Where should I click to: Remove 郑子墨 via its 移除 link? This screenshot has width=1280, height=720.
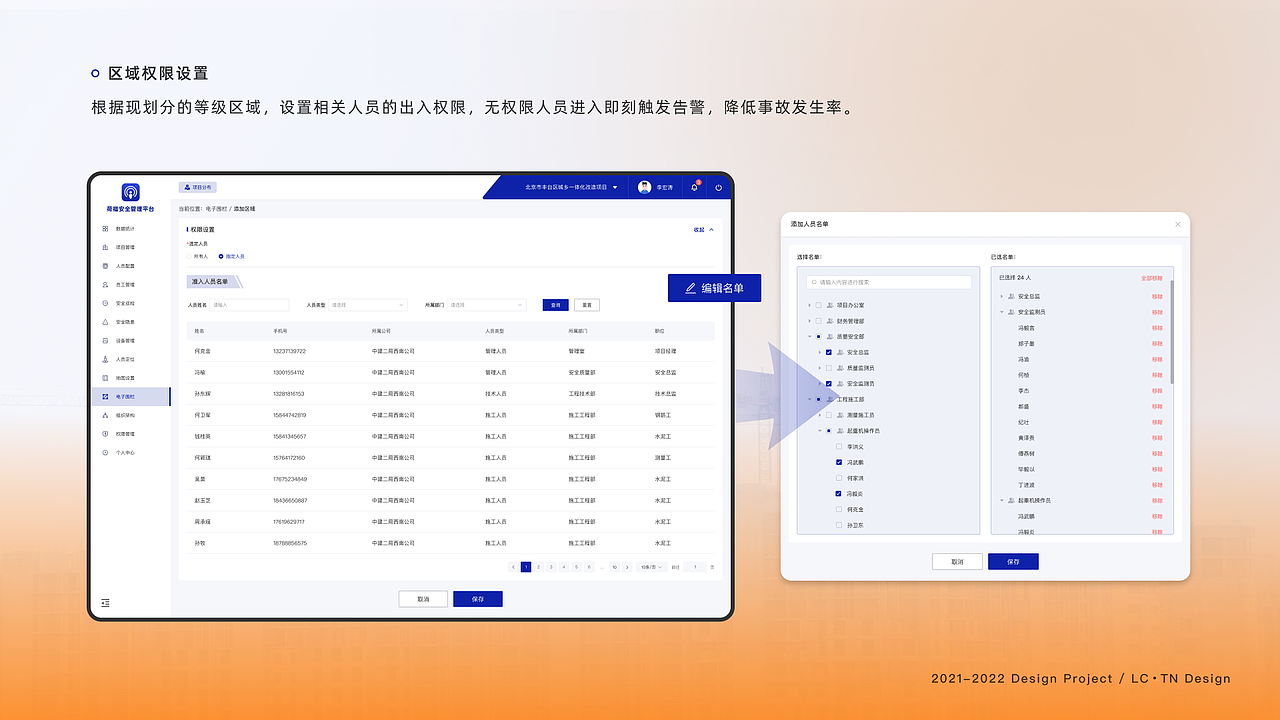point(1157,343)
